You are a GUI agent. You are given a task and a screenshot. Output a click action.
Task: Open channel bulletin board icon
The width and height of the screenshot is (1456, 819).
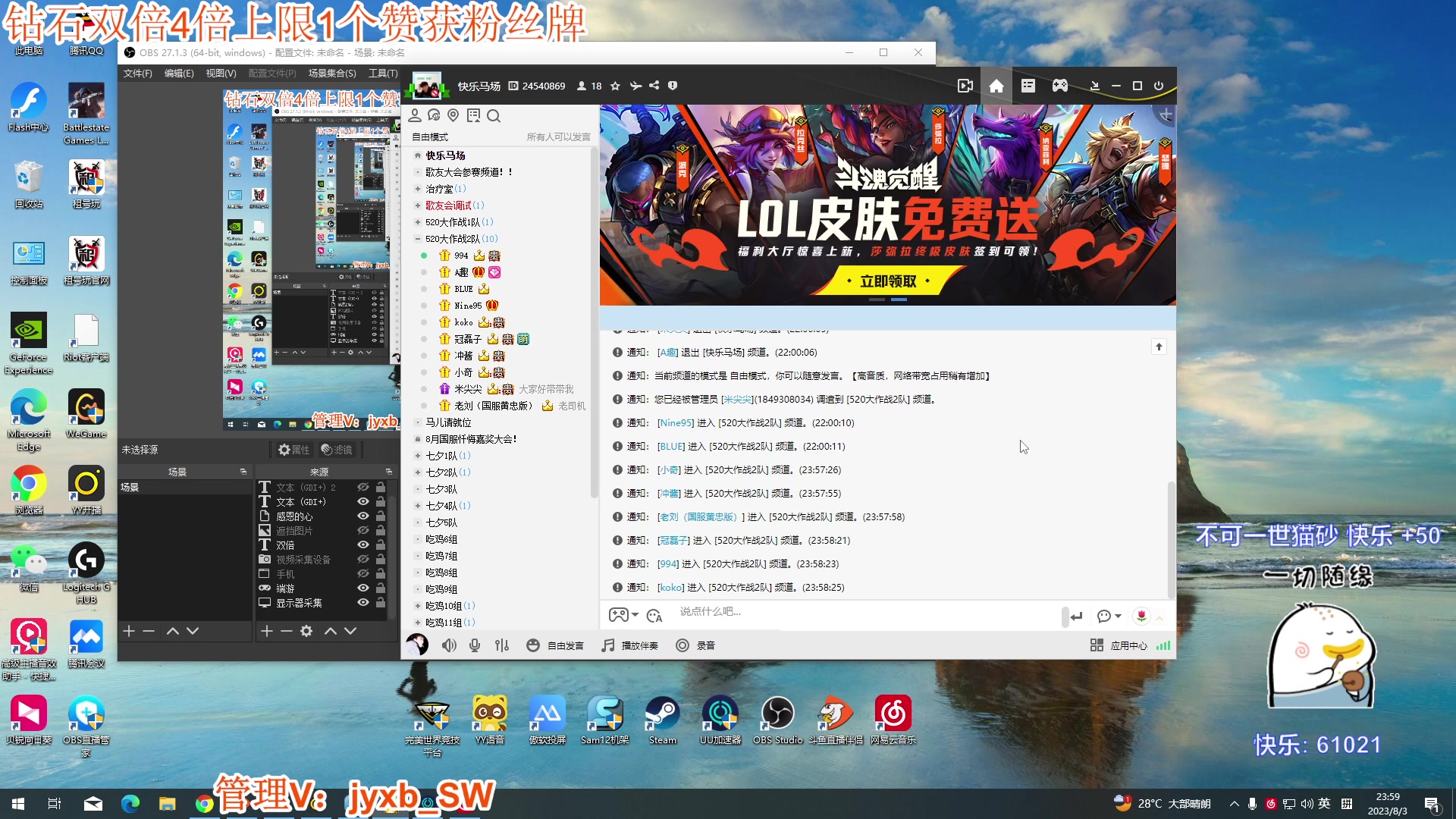pos(474,115)
